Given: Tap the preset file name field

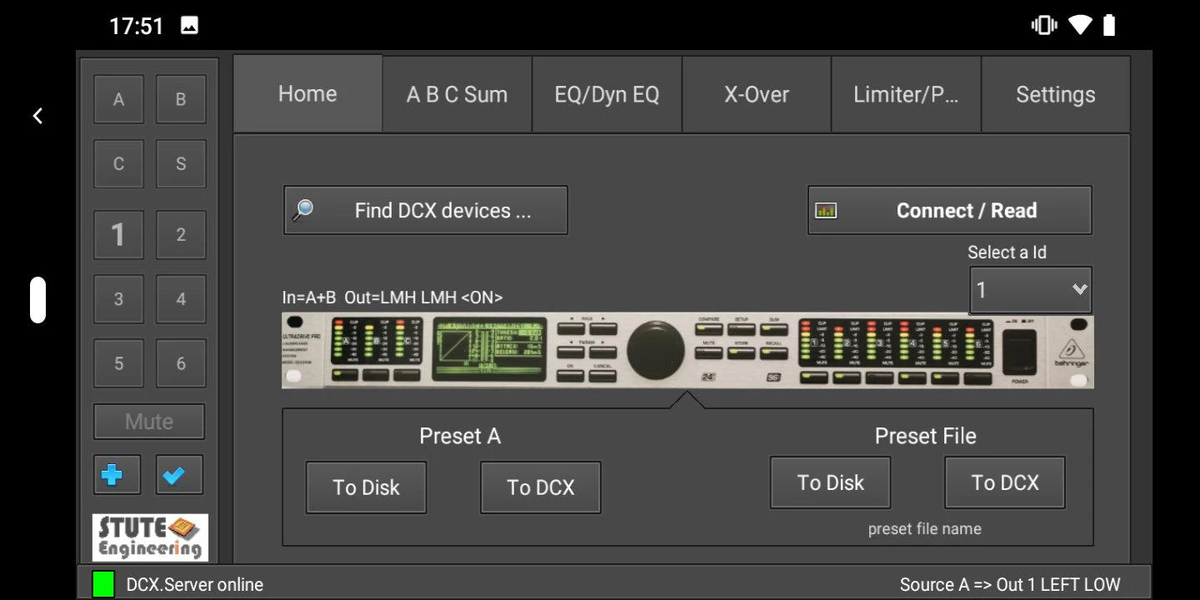Looking at the screenshot, I should tap(924, 529).
